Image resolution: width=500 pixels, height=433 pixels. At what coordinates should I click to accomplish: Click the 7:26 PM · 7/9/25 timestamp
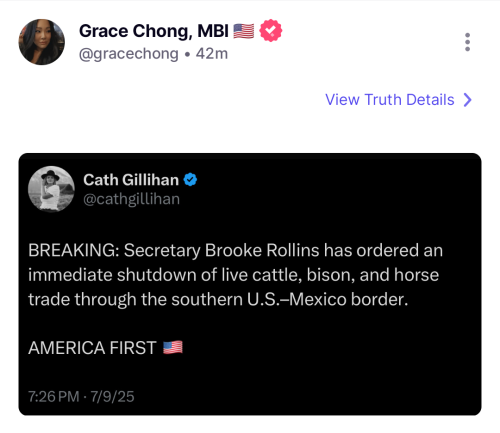(81, 397)
